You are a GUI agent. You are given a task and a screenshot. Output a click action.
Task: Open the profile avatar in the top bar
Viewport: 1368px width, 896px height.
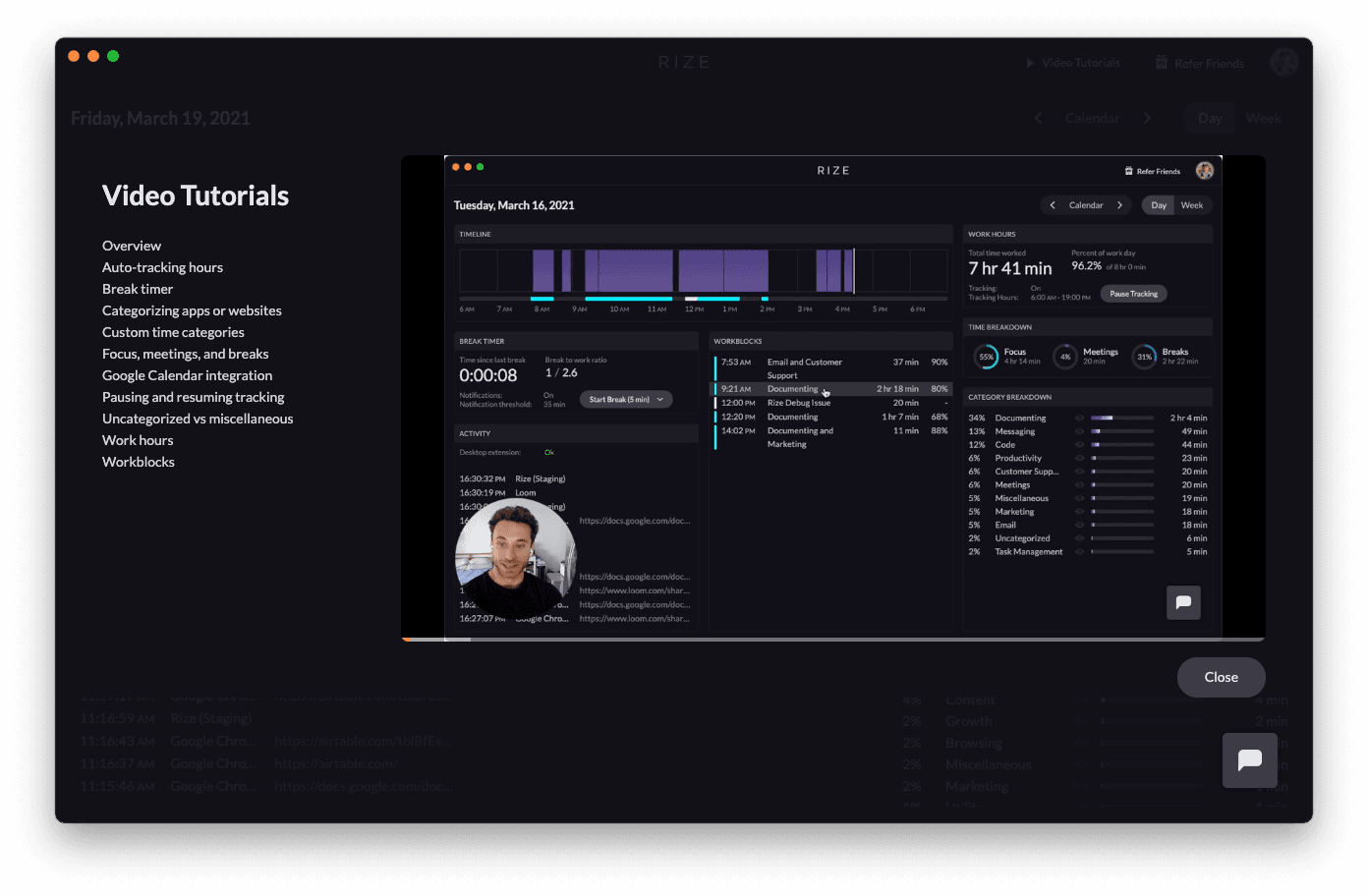(x=1284, y=61)
